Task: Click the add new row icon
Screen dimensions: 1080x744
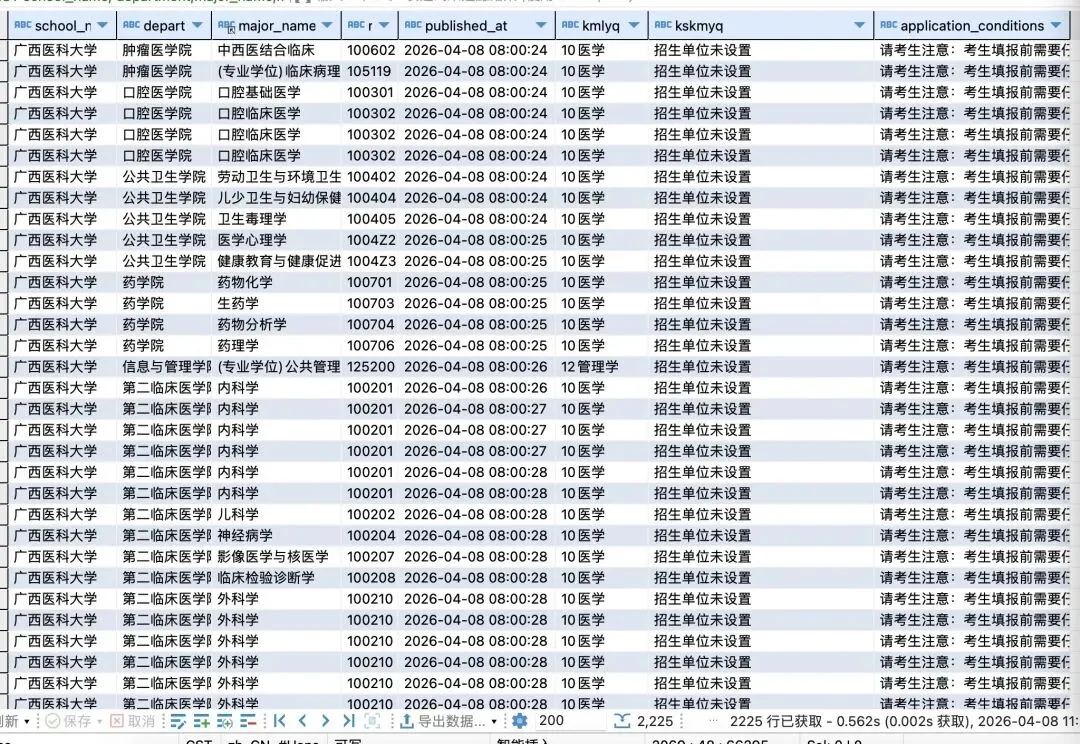Action: [201, 721]
